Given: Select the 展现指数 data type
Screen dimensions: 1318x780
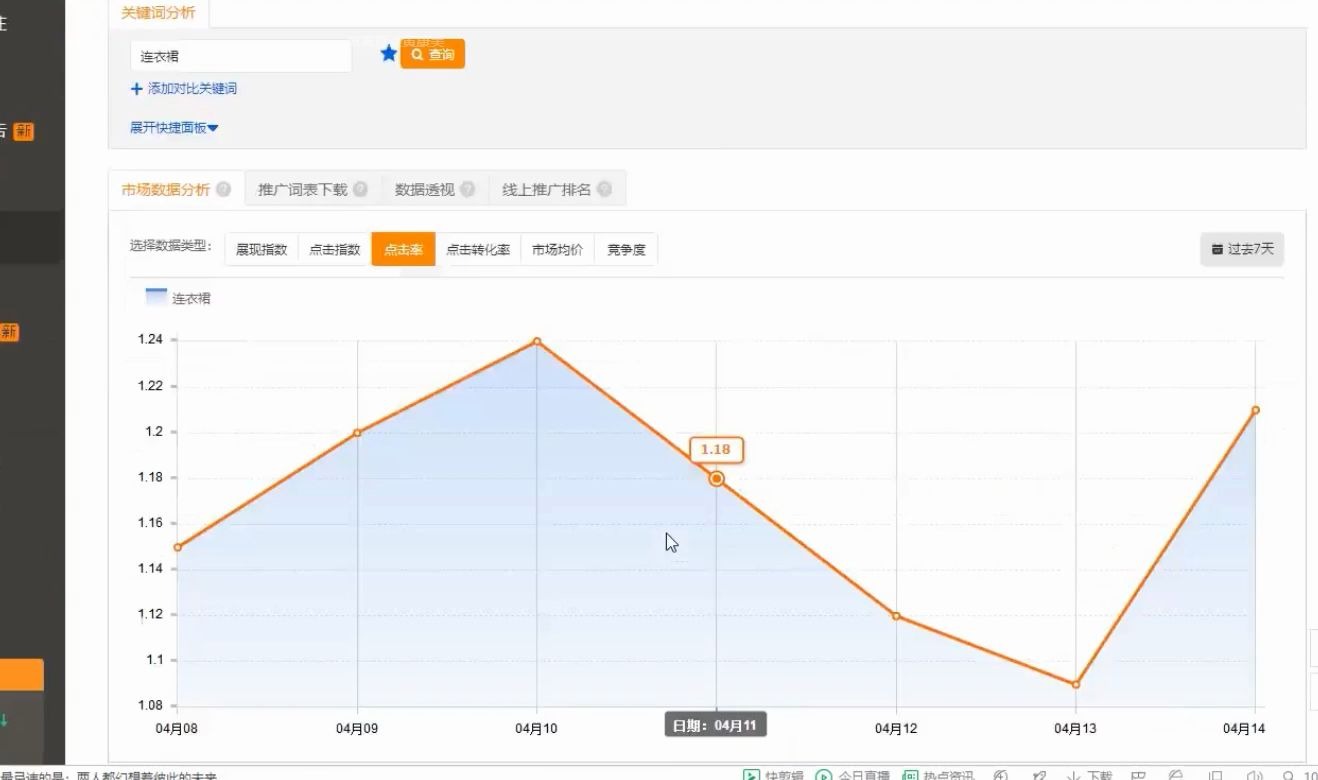Looking at the screenshot, I should click(261, 250).
